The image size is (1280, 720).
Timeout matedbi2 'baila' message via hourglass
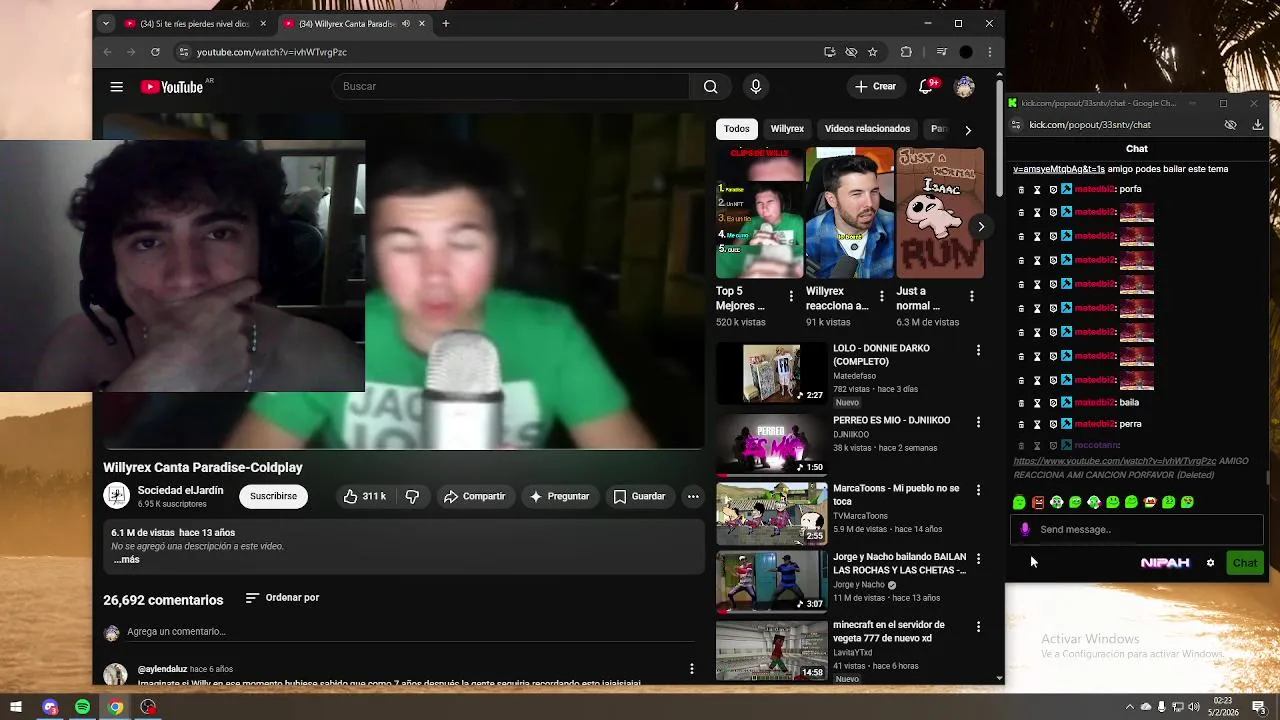click(1037, 403)
